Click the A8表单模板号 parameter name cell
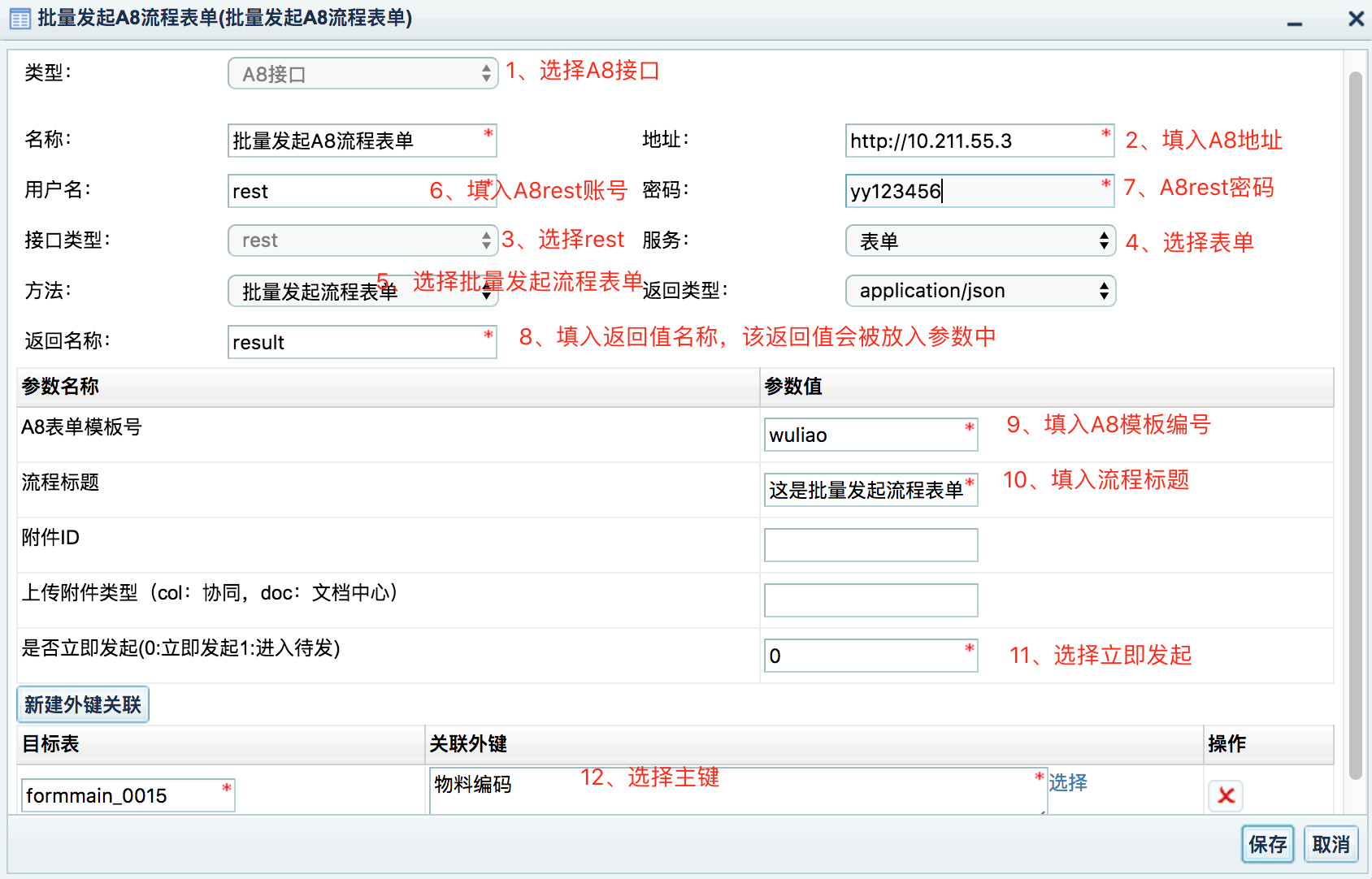1372x879 pixels. coord(389,435)
